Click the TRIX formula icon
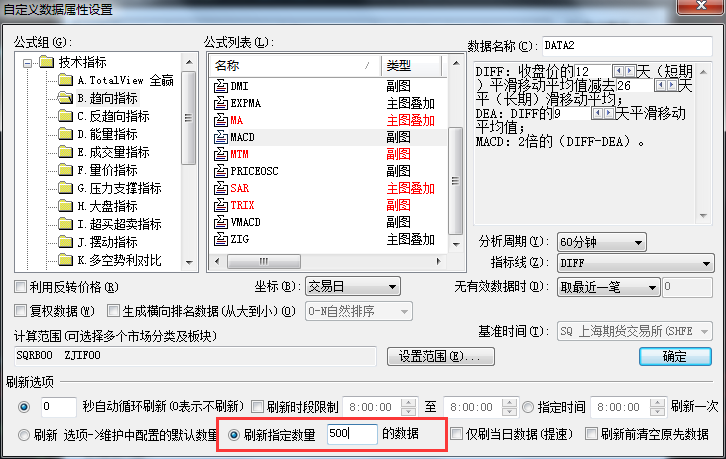726x459 pixels. pos(220,205)
